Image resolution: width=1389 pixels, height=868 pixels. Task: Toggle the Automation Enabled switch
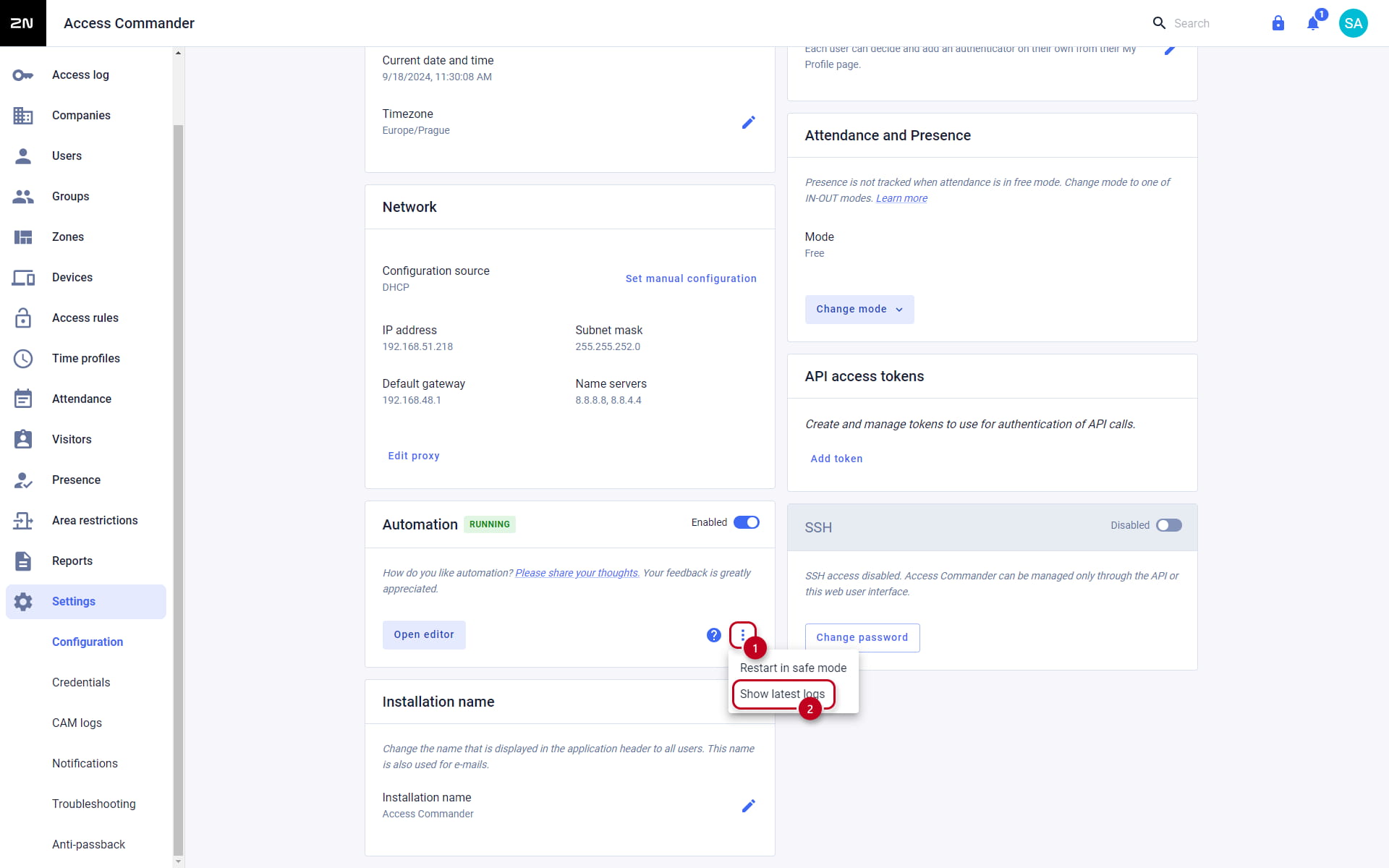[x=747, y=522]
